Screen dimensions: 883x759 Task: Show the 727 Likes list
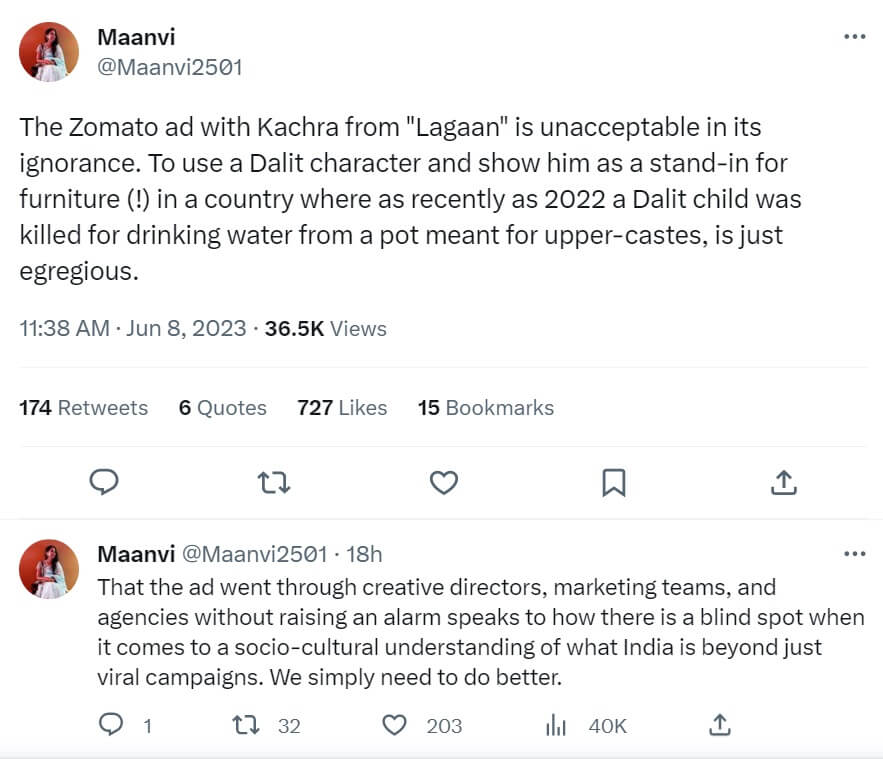point(342,408)
